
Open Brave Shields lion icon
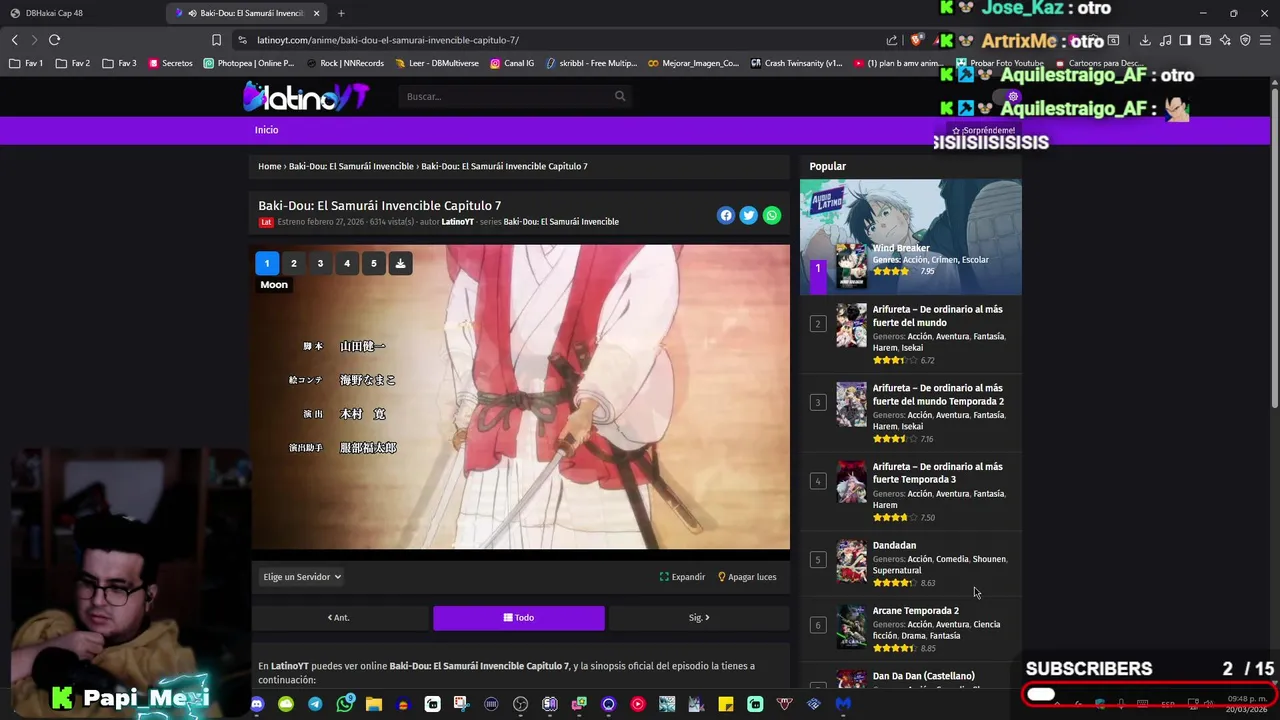(916, 40)
